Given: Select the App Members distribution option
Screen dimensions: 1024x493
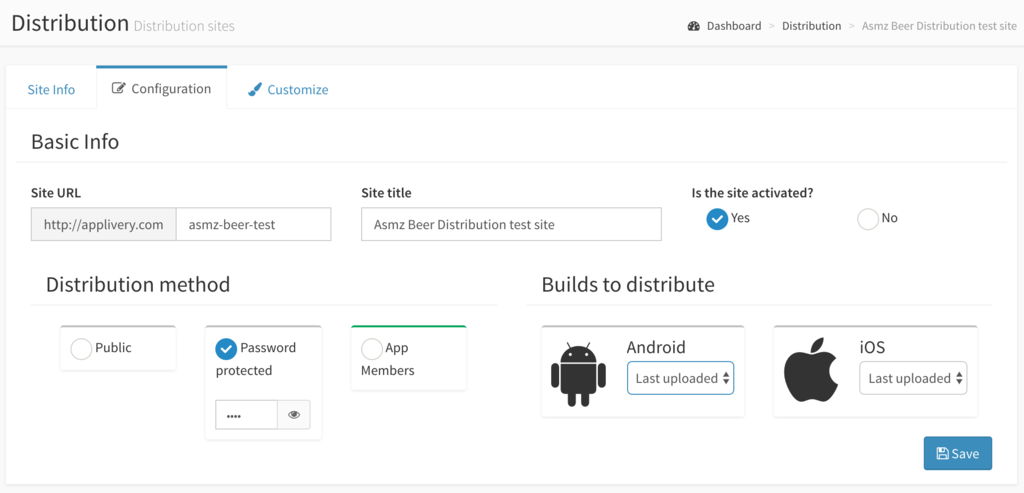Looking at the screenshot, I should pos(372,349).
